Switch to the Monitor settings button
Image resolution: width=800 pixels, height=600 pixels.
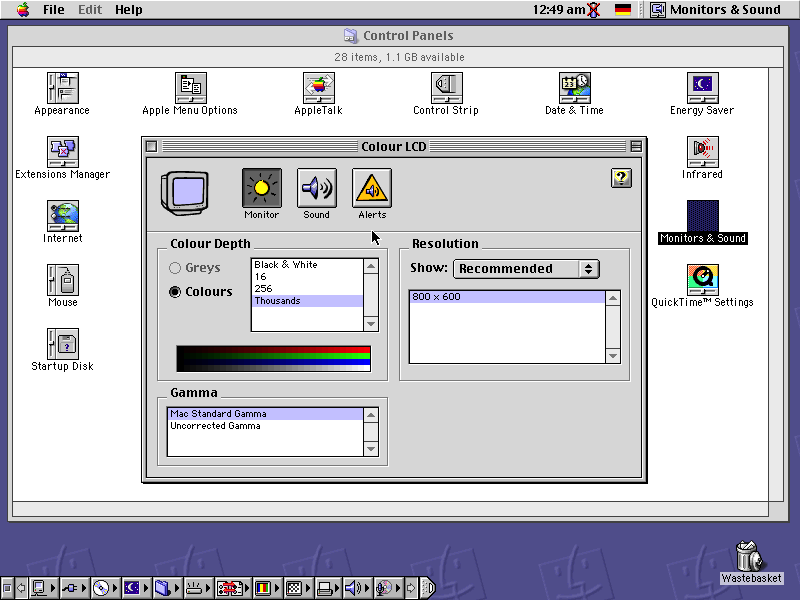point(262,188)
